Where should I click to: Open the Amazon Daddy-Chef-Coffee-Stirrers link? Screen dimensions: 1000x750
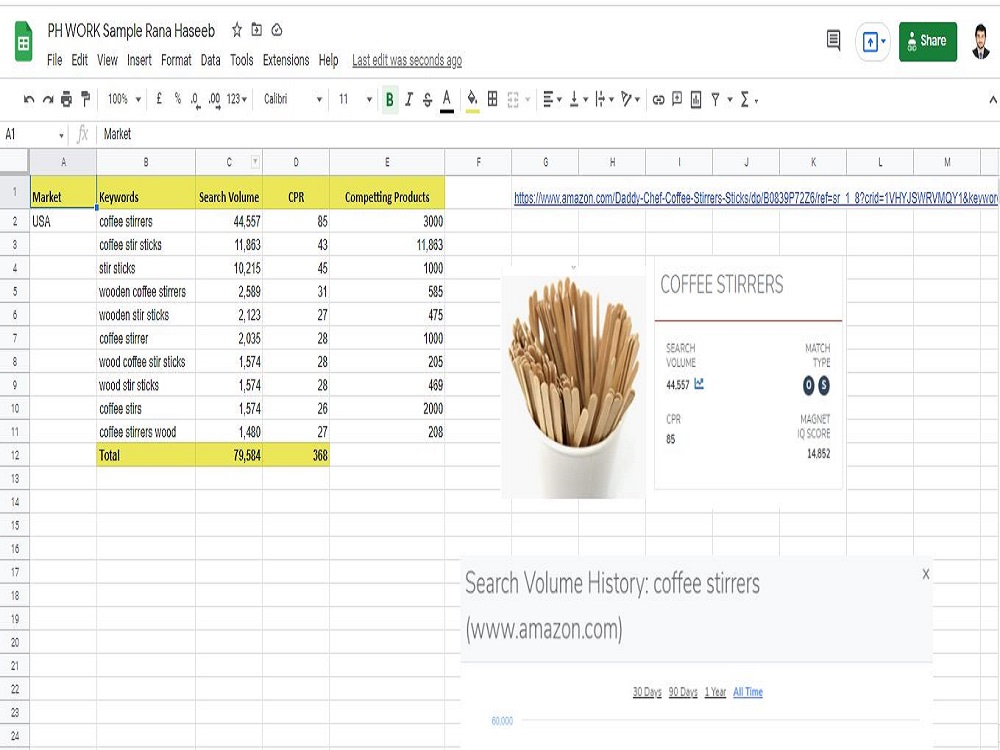[756, 198]
